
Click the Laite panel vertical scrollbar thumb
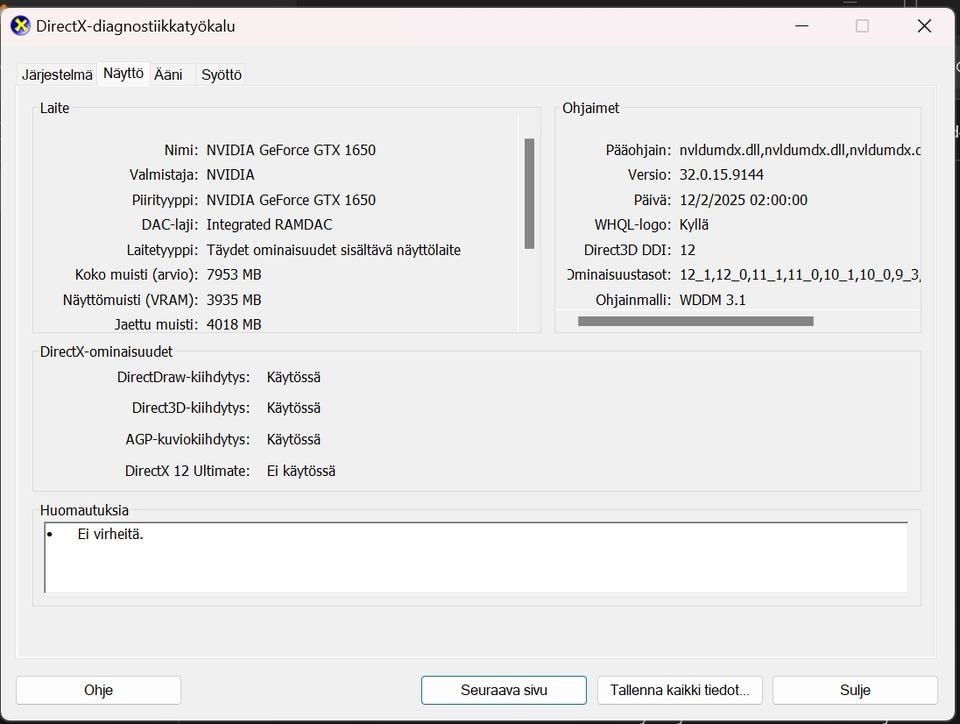point(530,193)
